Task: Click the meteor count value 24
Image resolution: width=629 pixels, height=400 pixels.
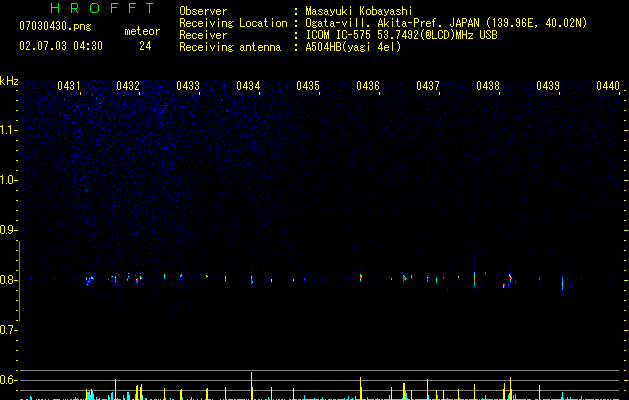Action: tap(145, 46)
